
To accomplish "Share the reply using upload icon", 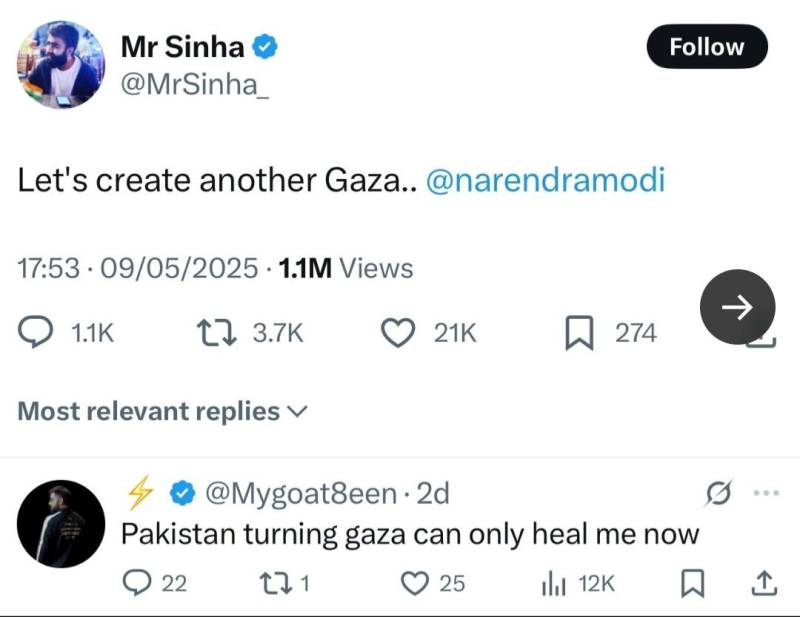I will (x=764, y=583).
